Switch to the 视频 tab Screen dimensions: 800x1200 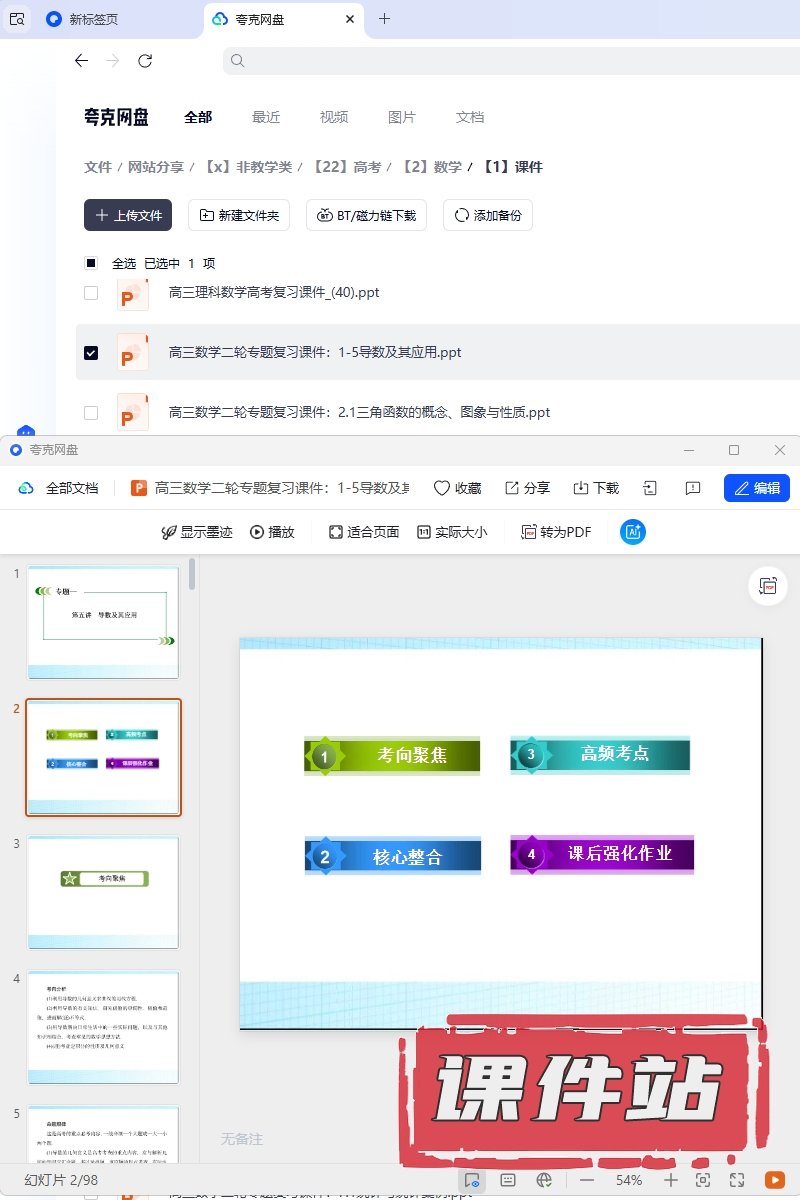(334, 117)
